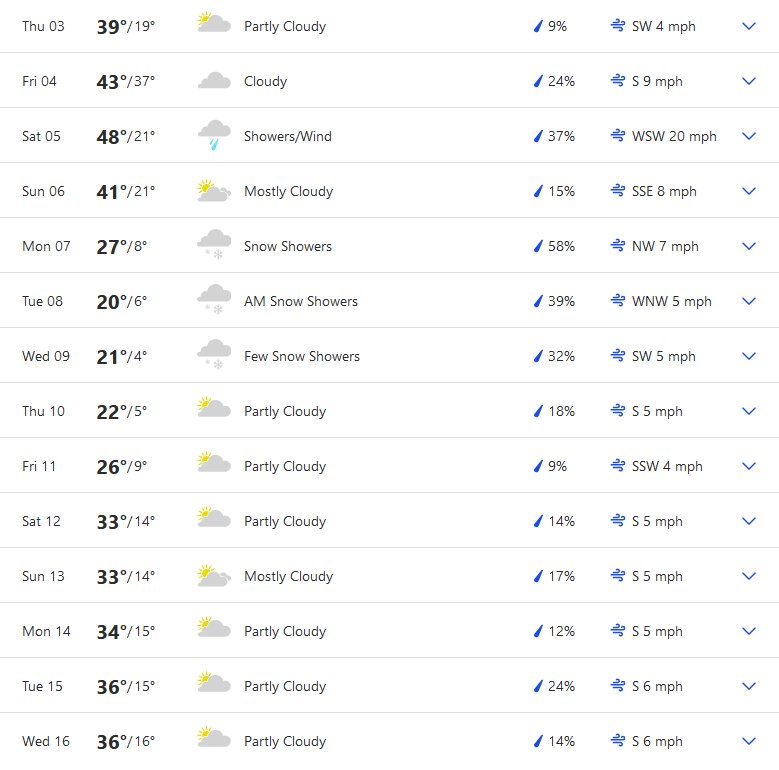Expand the Thu 03 forecast details
This screenshot has height=770, width=779.
pos(749,26)
